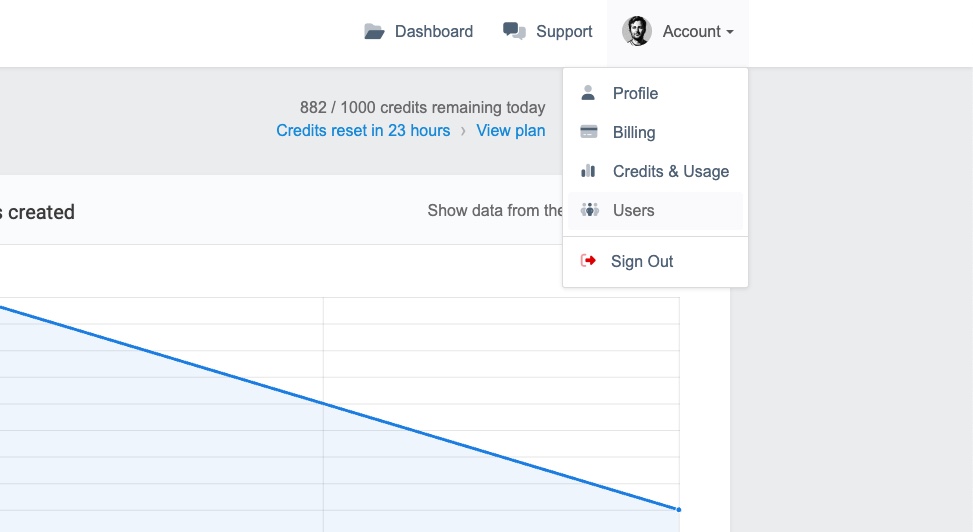Collapse the Account dropdown caret
The width and height of the screenshot is (973, 532).
coord(730,32)
